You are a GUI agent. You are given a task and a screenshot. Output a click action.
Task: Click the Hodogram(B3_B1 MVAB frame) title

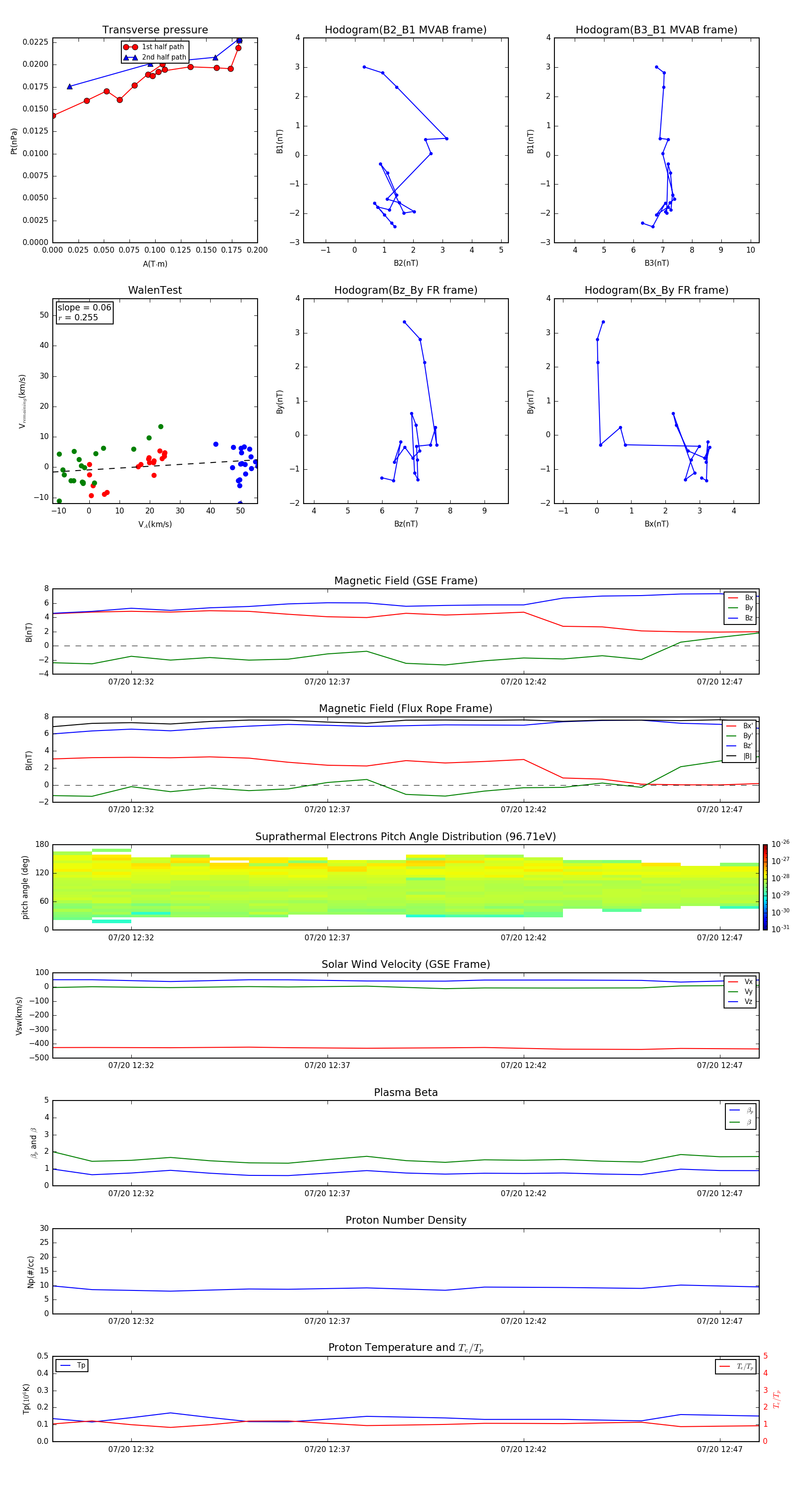(x=656, y=30)
